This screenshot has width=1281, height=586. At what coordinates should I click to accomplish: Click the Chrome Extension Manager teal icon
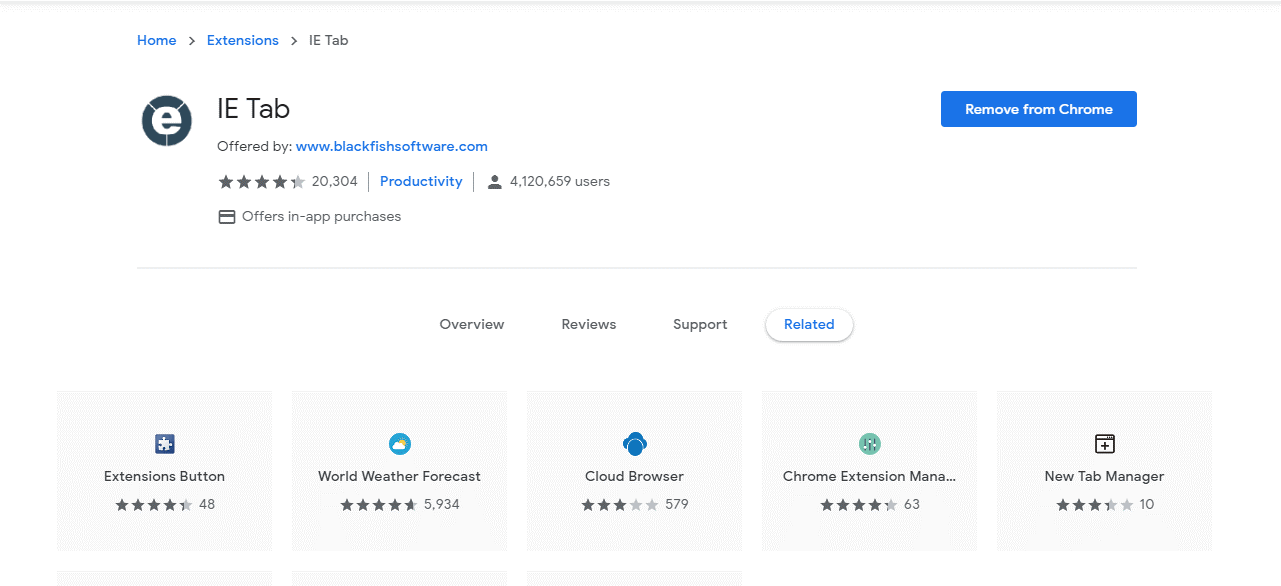869,444
